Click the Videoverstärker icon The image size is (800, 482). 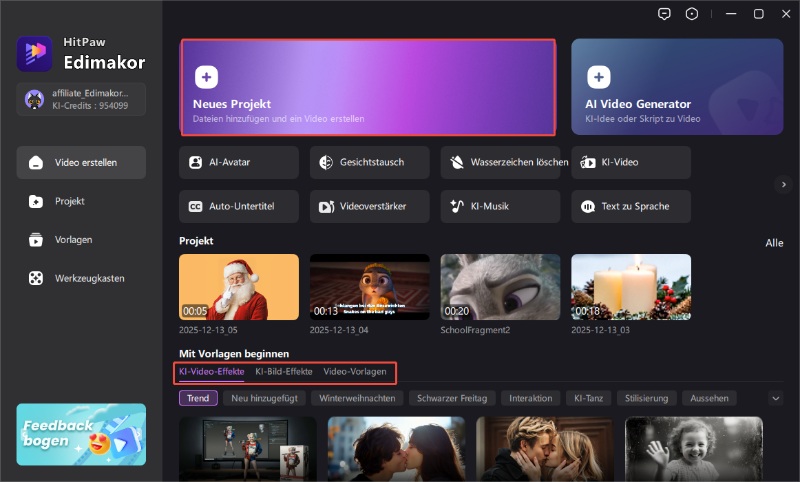tap(326, 207)
